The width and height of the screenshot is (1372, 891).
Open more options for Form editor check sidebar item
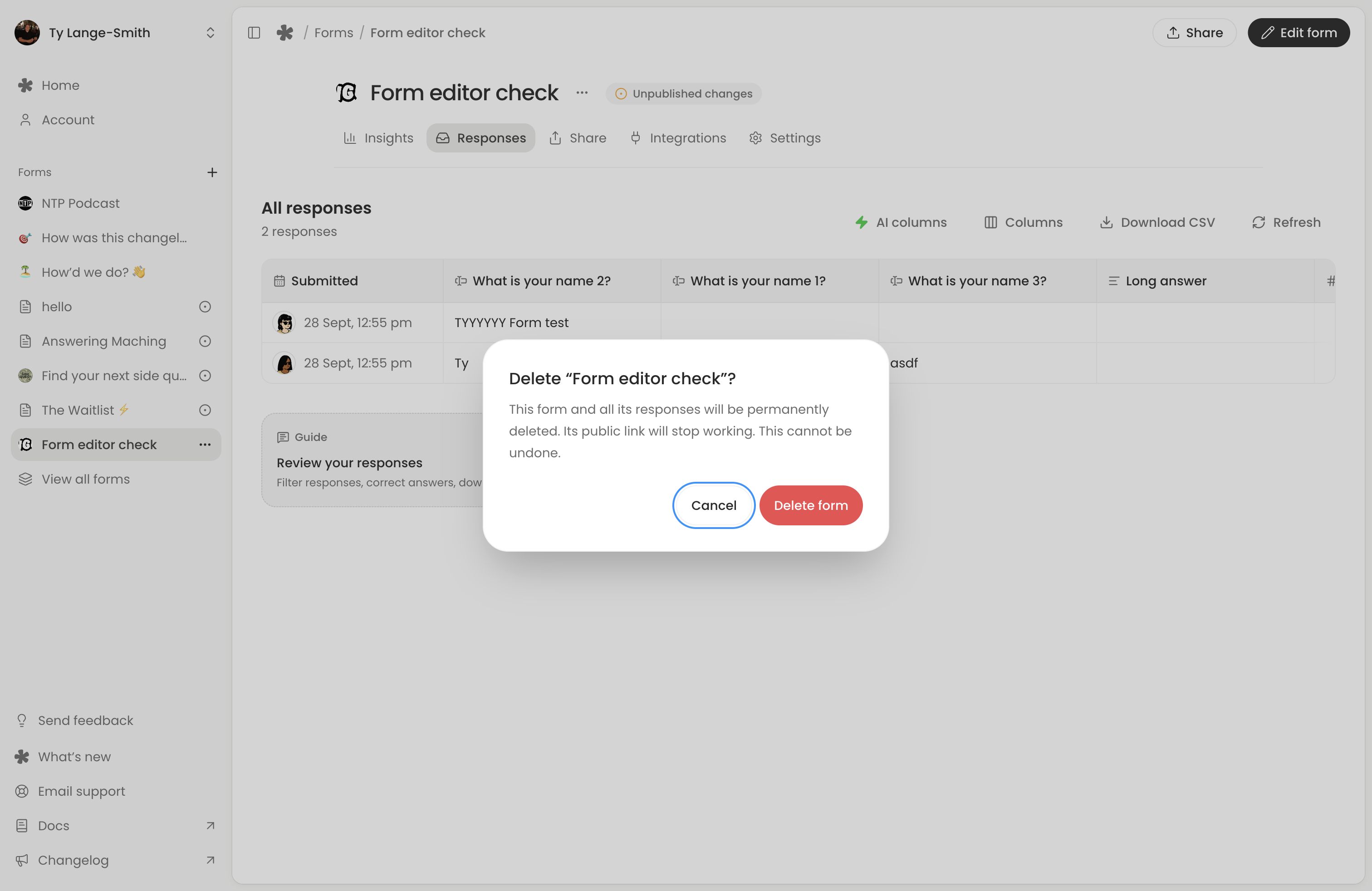pos(205,444)
